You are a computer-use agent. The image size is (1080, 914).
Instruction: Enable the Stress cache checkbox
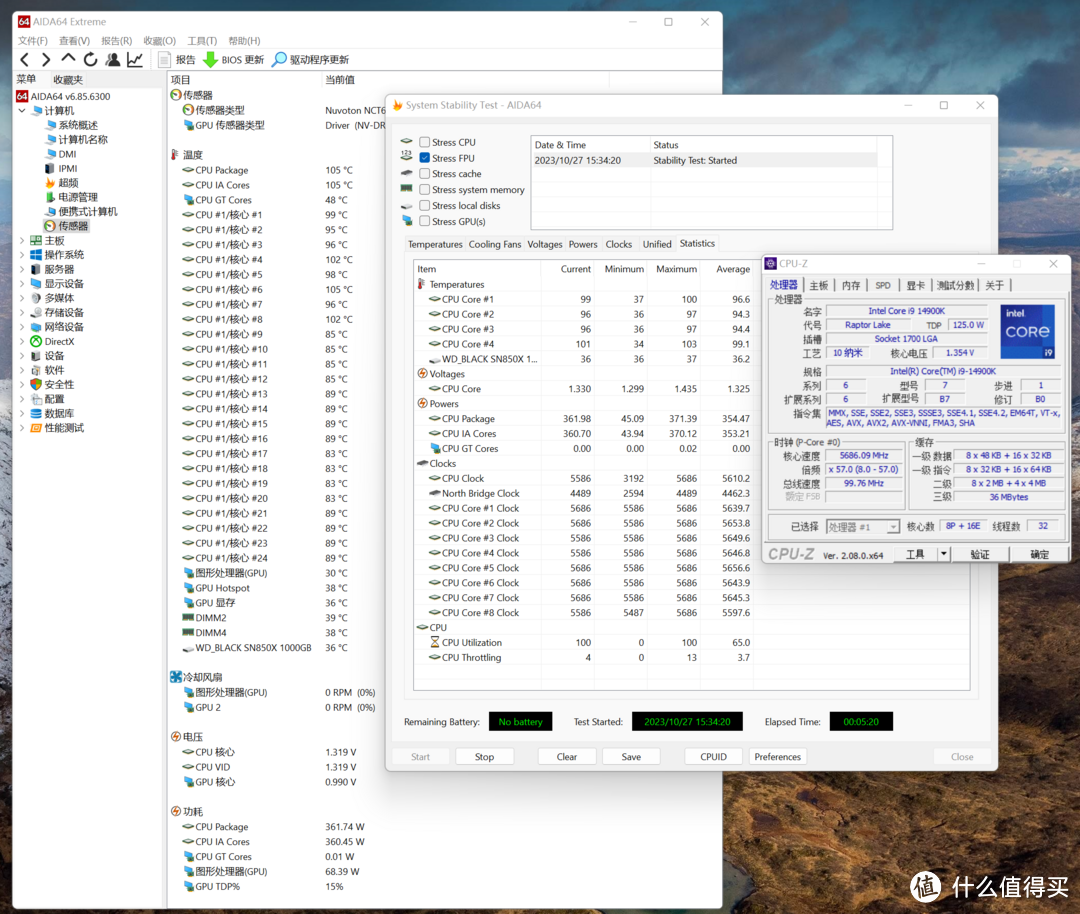(x=425, y=174)
